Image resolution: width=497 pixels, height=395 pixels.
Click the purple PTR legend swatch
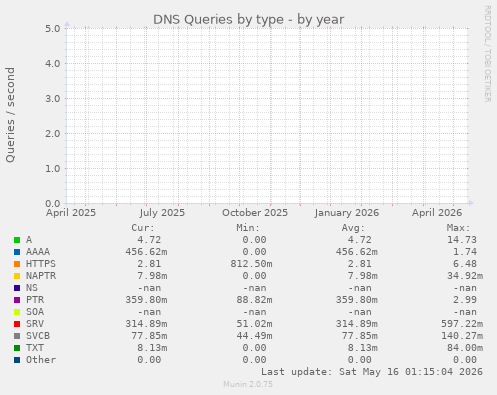(17, 300)
